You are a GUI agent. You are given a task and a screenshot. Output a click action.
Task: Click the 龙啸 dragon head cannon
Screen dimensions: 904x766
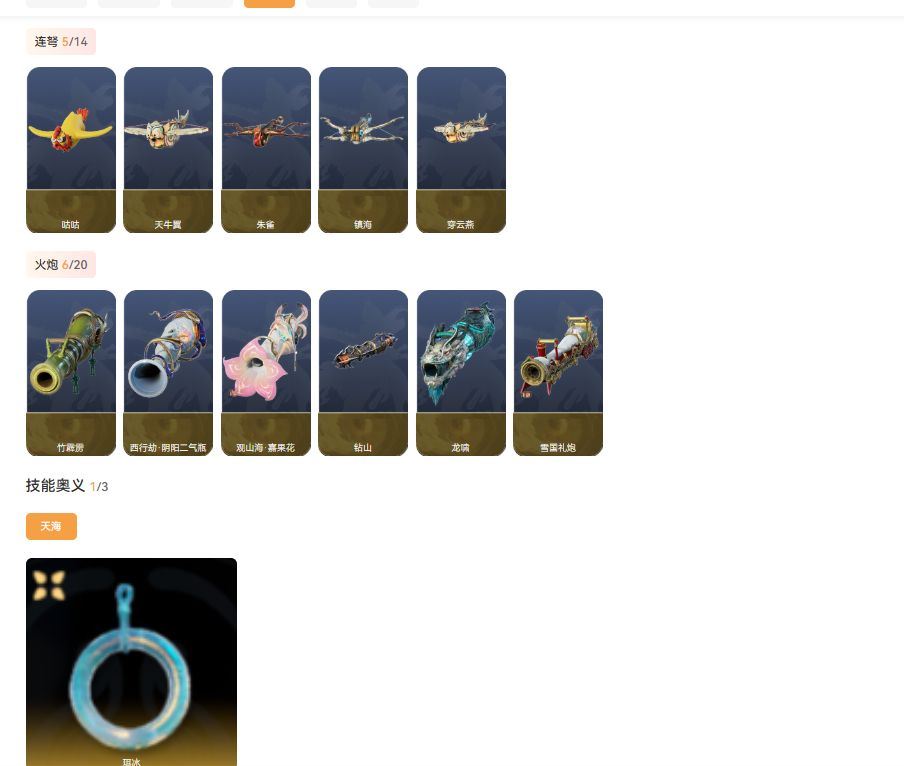(x=461, y=373)
